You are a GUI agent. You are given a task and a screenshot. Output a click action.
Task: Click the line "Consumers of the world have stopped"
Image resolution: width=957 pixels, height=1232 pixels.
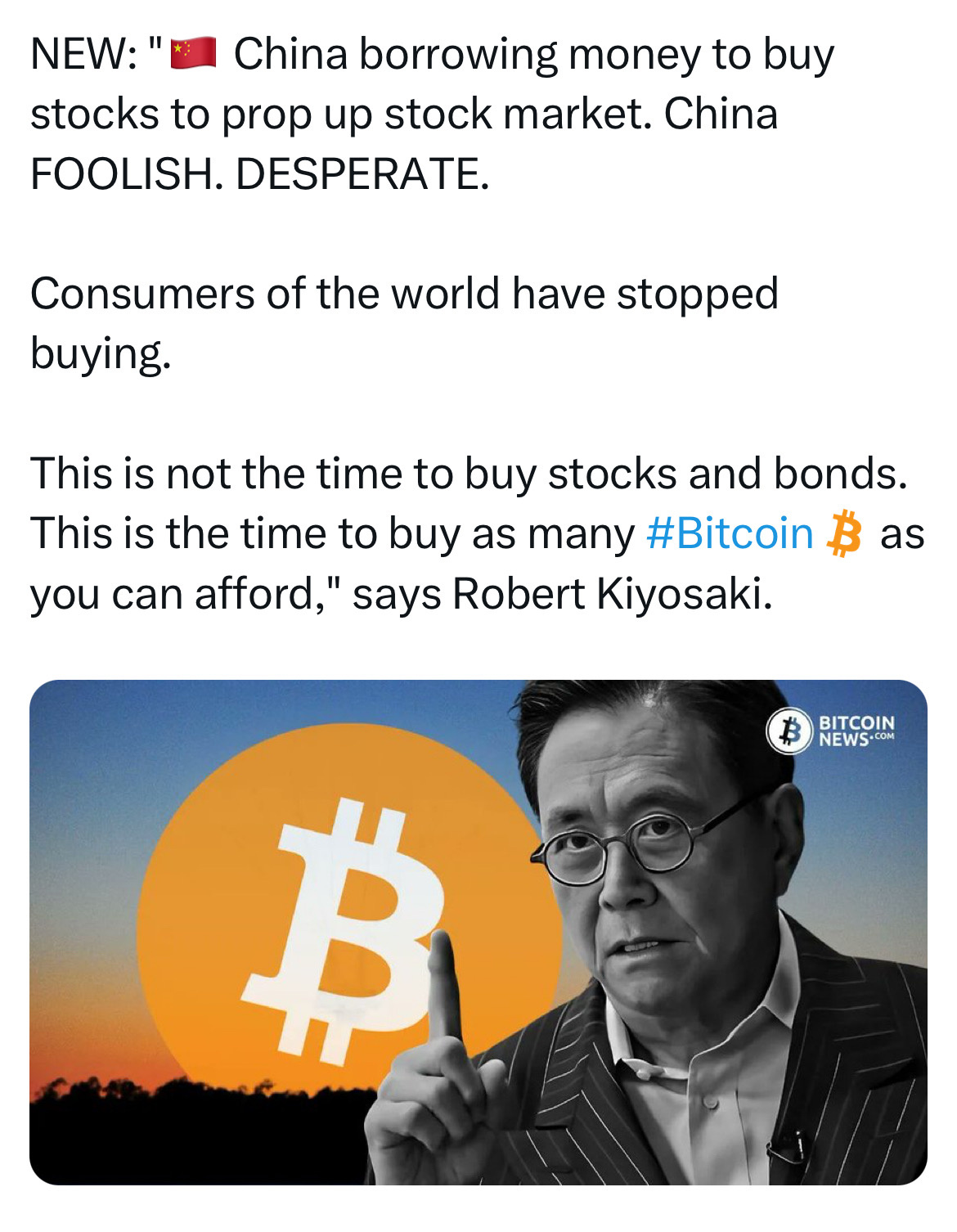point(404,294)
